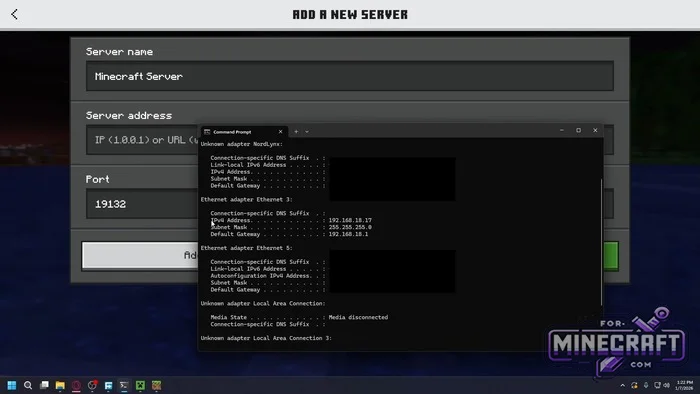
Task: Open the clock and date in the taskbar
Action: point(684,385)
